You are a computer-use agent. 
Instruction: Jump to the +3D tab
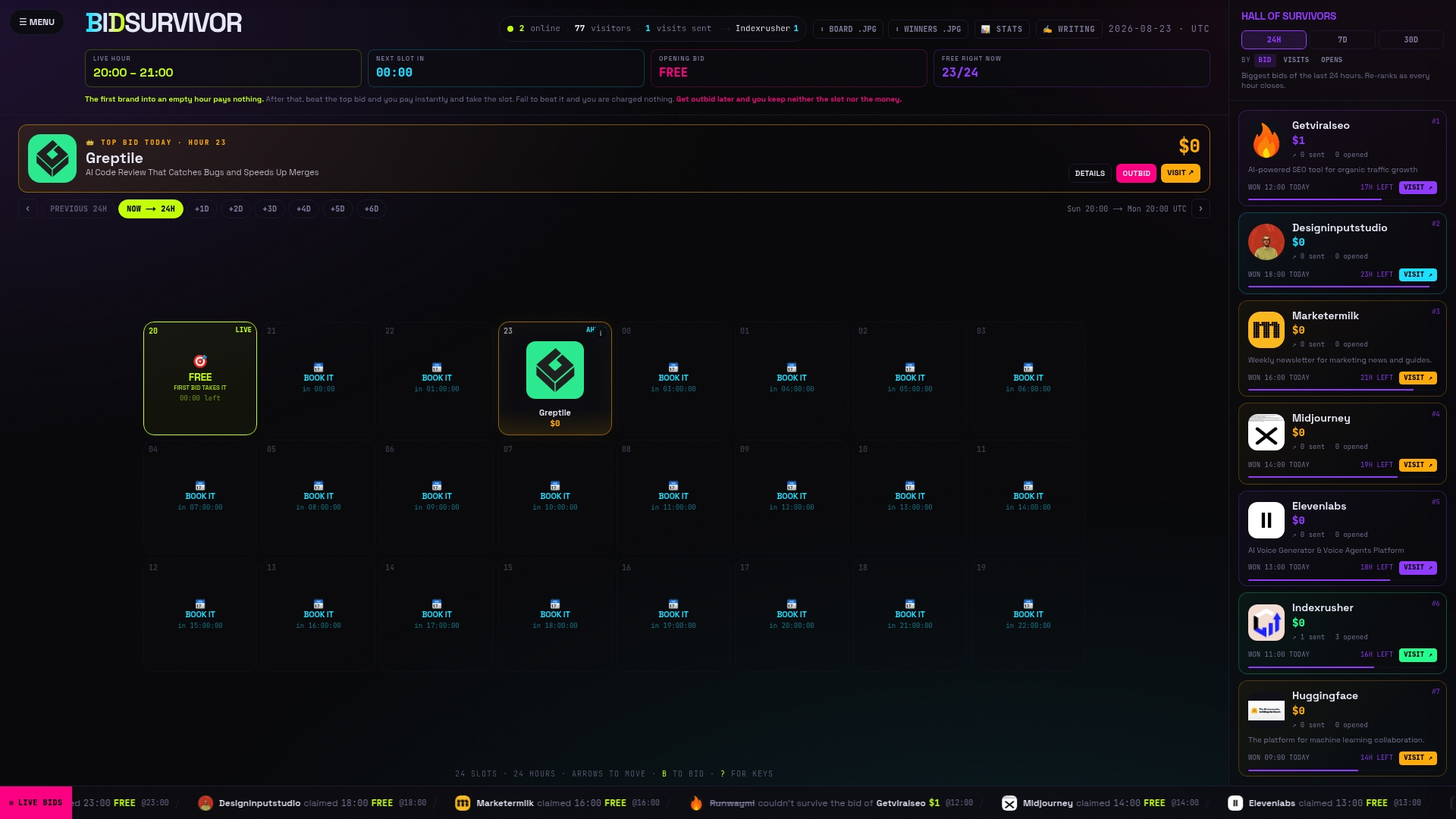click(270, 209)
